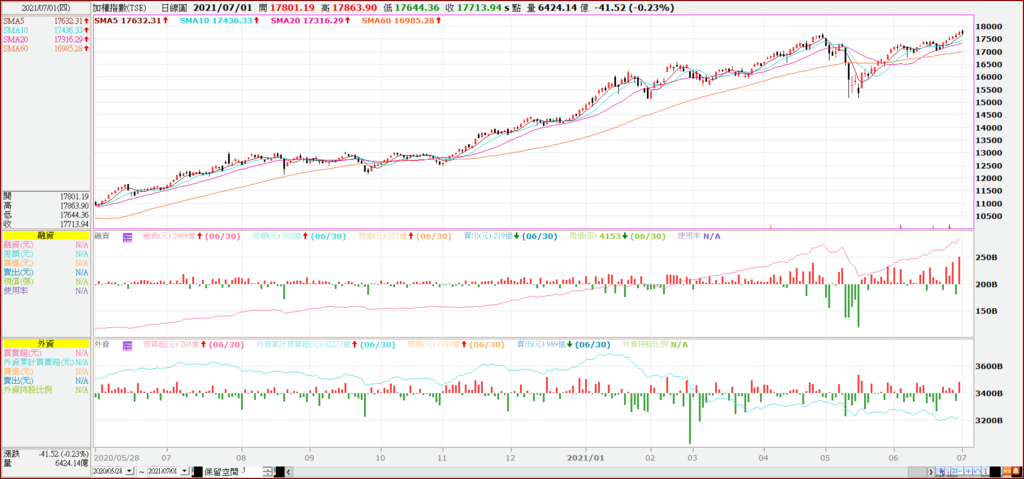Click 買進(元) 1194億 legend in 外資 panel
Screen dimensions: 1024x479
pyautogui.click(x=456, y=344)
